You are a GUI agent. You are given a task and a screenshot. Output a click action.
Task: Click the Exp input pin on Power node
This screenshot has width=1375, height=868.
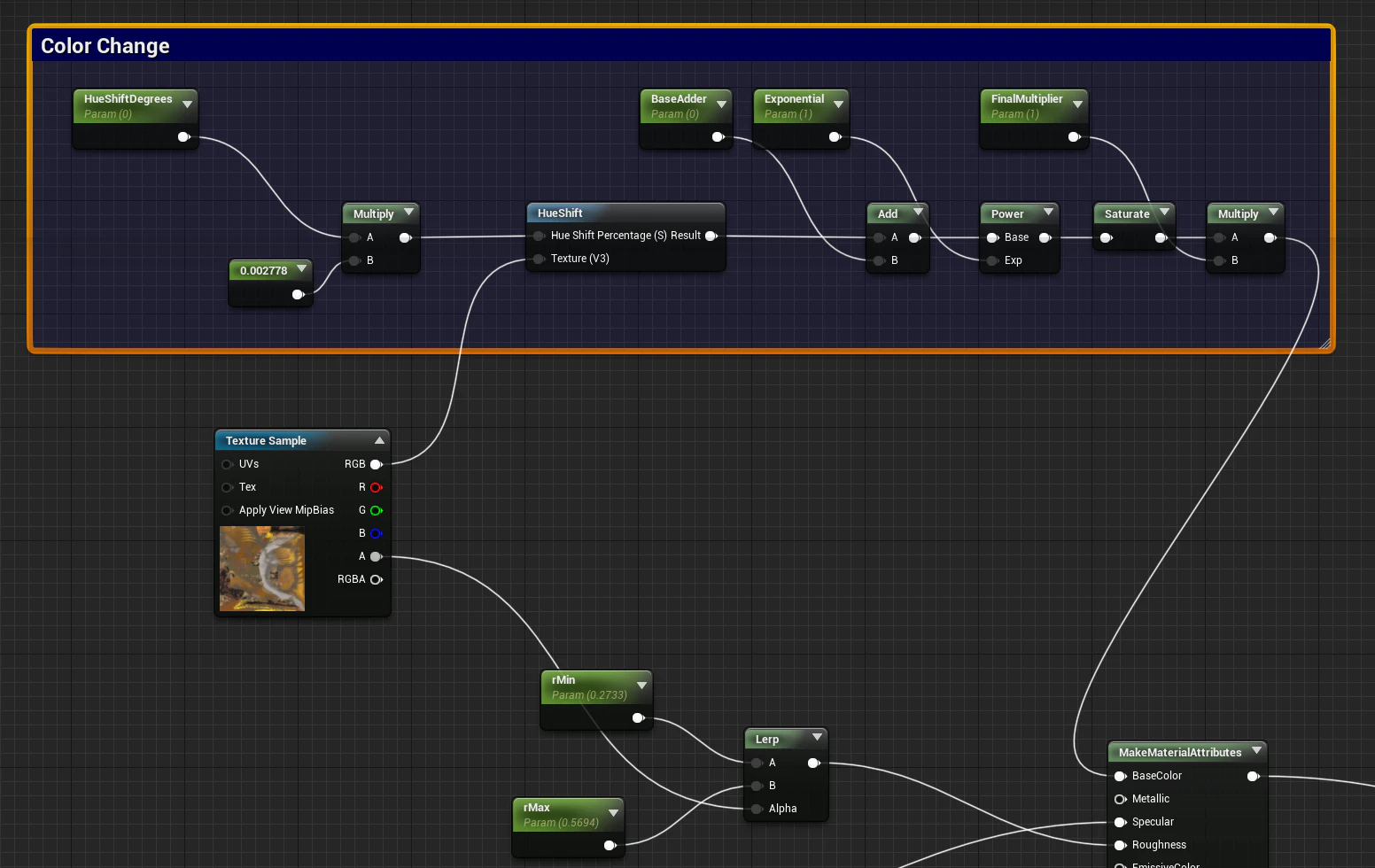pyautogui.click(x=992, y=260)
